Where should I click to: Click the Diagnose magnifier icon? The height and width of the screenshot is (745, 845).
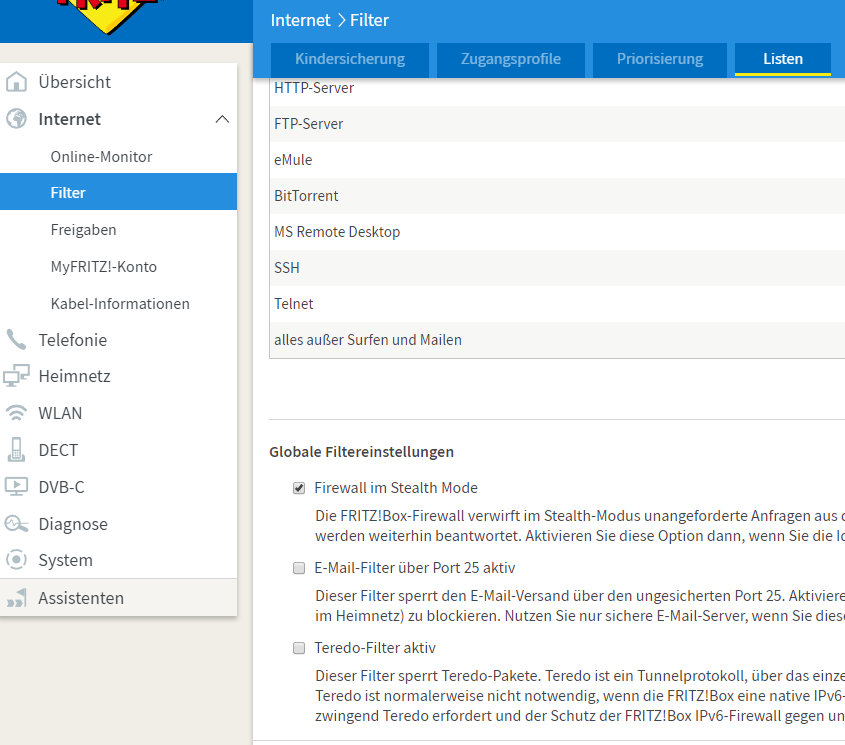tap(16, 523)
